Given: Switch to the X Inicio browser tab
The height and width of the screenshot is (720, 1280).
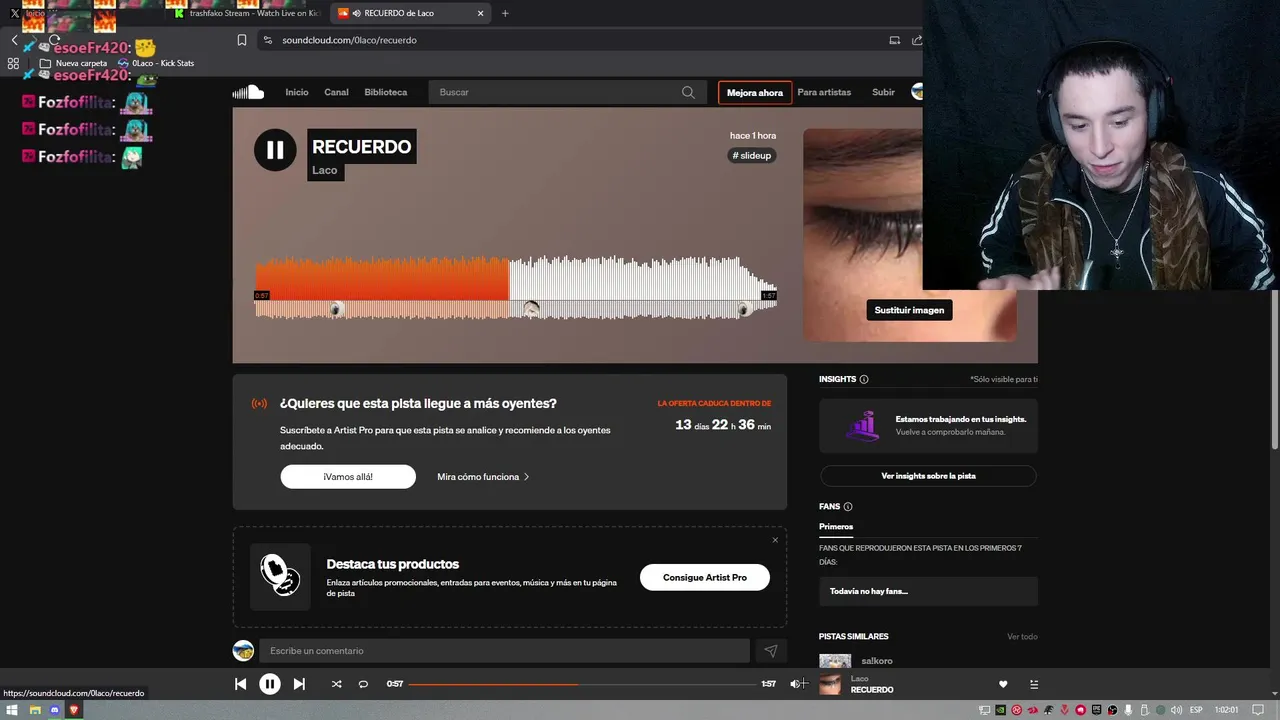Looking at the screenshot, I should (x=28, y=13).
